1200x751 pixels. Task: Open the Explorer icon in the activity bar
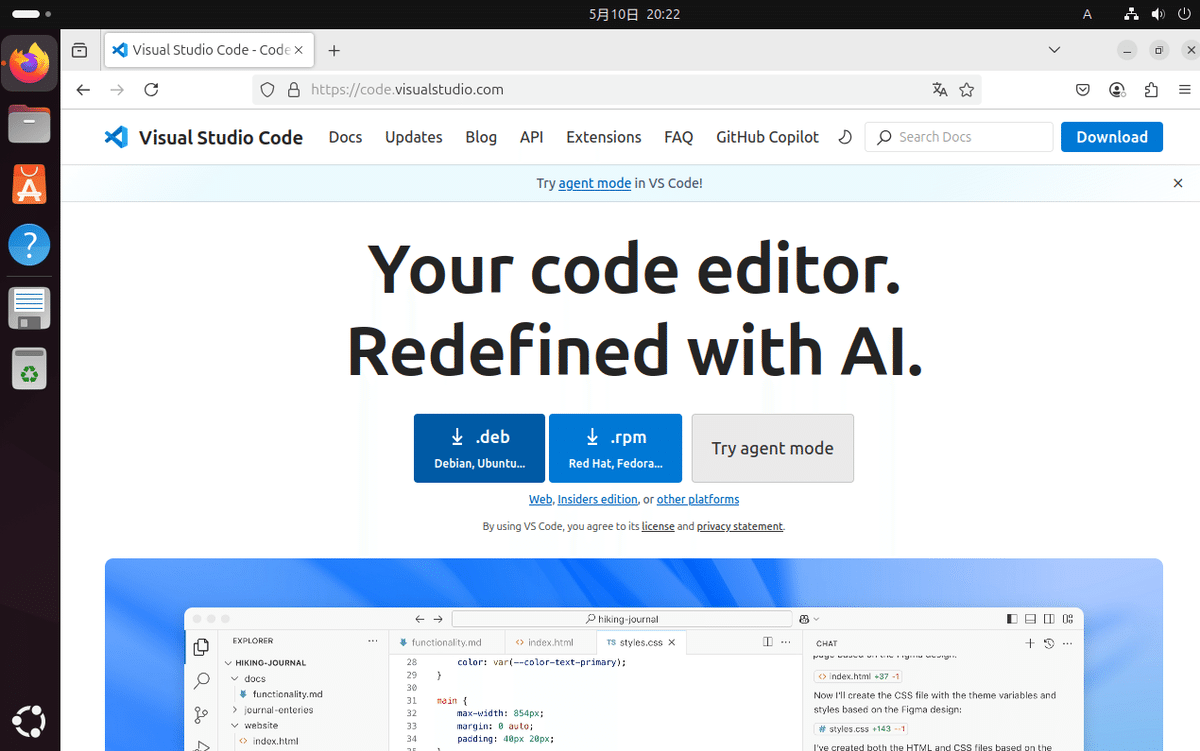pyautogui.click(x=200, y=646)
